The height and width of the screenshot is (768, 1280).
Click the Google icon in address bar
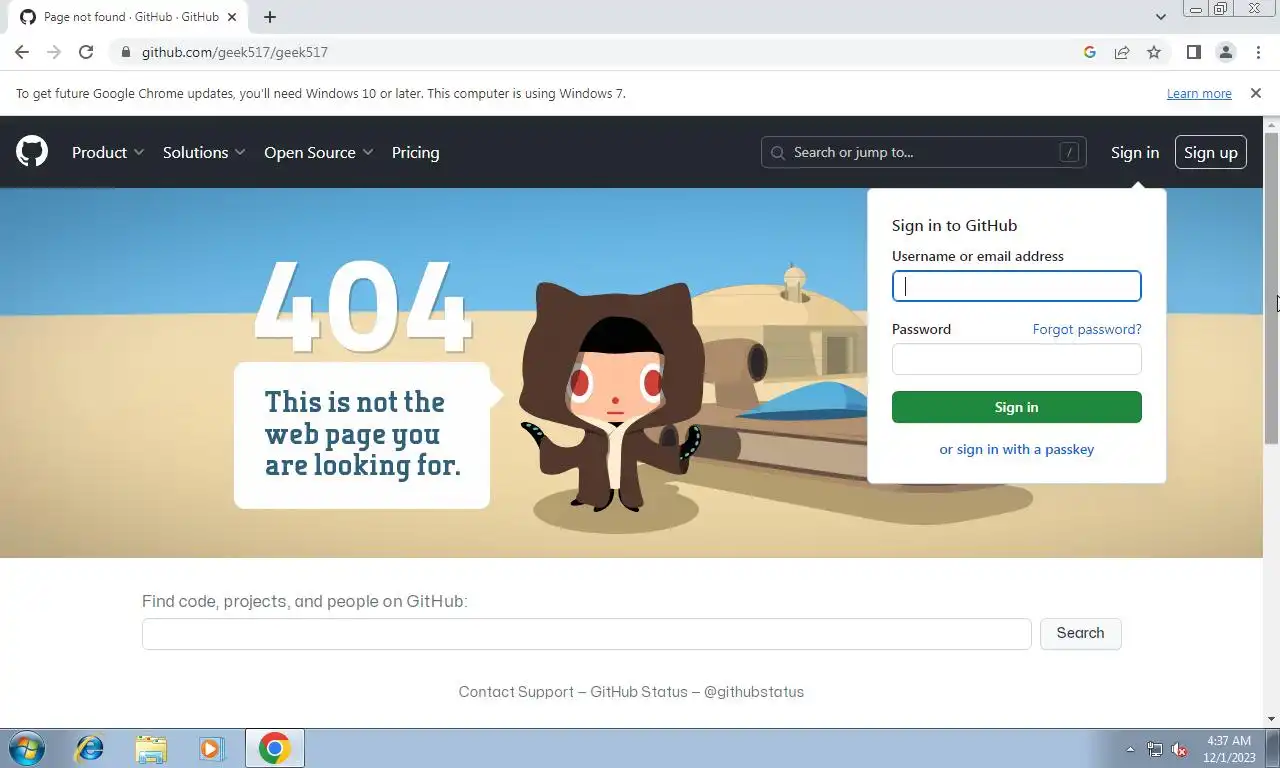click(1090, 52)
